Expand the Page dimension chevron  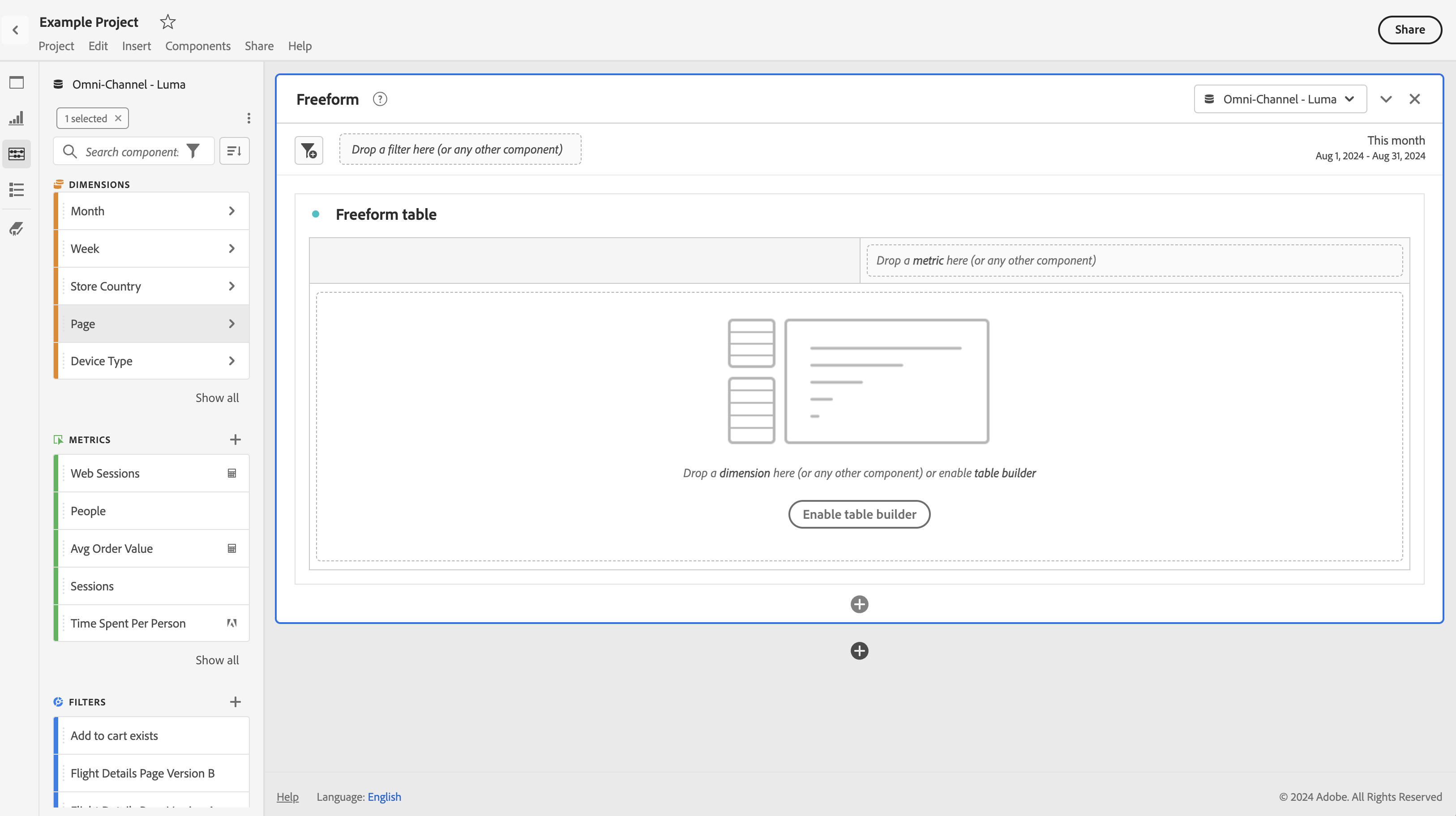tap(232, 324)
